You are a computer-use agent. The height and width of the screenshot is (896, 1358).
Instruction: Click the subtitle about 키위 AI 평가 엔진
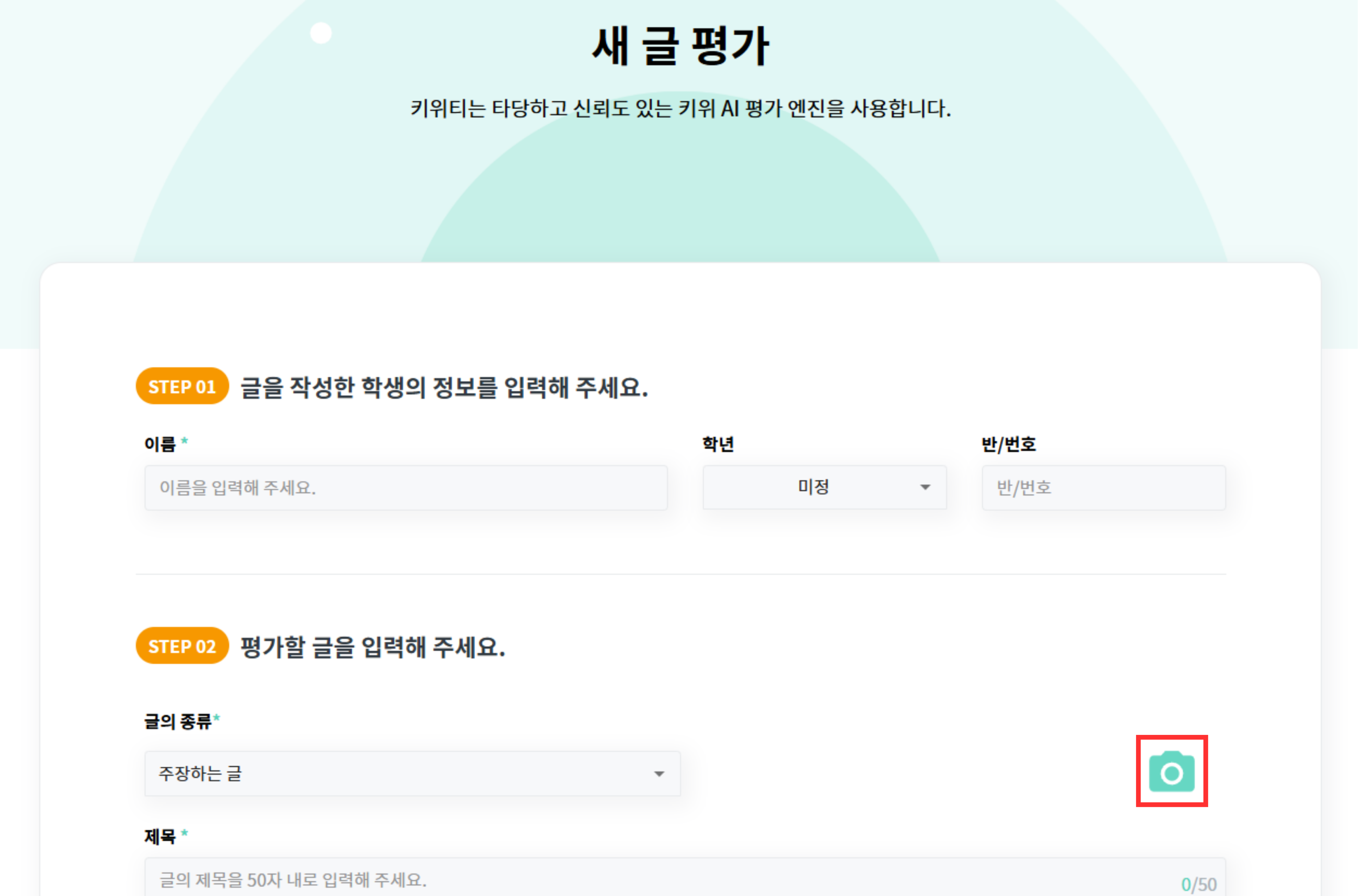(x=681, y=108)
